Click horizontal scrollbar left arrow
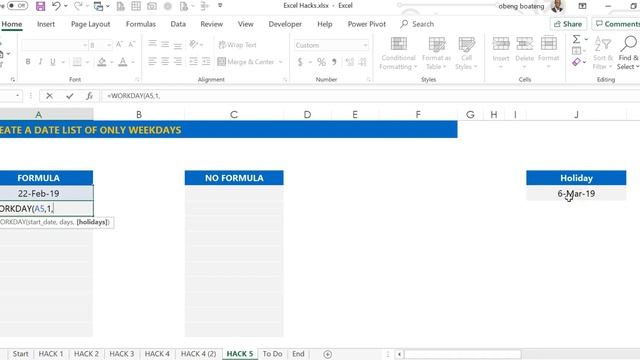This screenshot has height=360, width=640. tap(400, 354)
